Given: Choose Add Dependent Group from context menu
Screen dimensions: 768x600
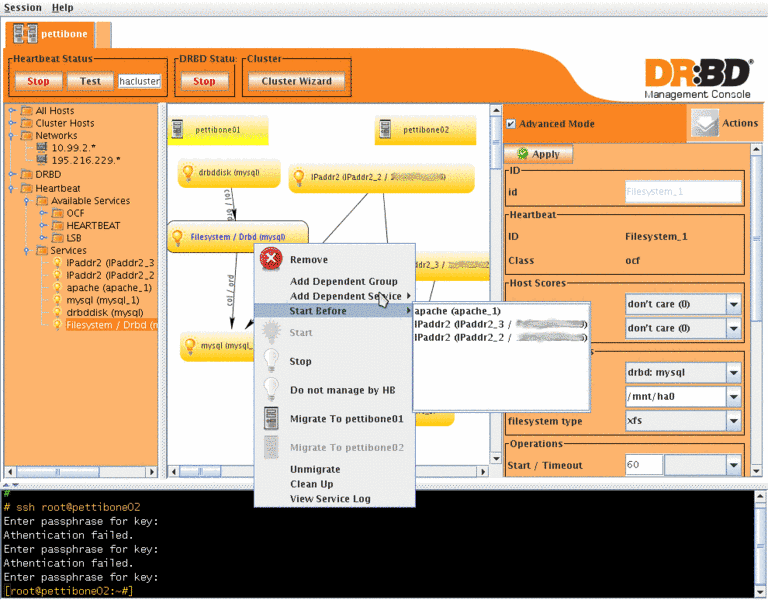Looking at the screenshot, I should (343, 281).
